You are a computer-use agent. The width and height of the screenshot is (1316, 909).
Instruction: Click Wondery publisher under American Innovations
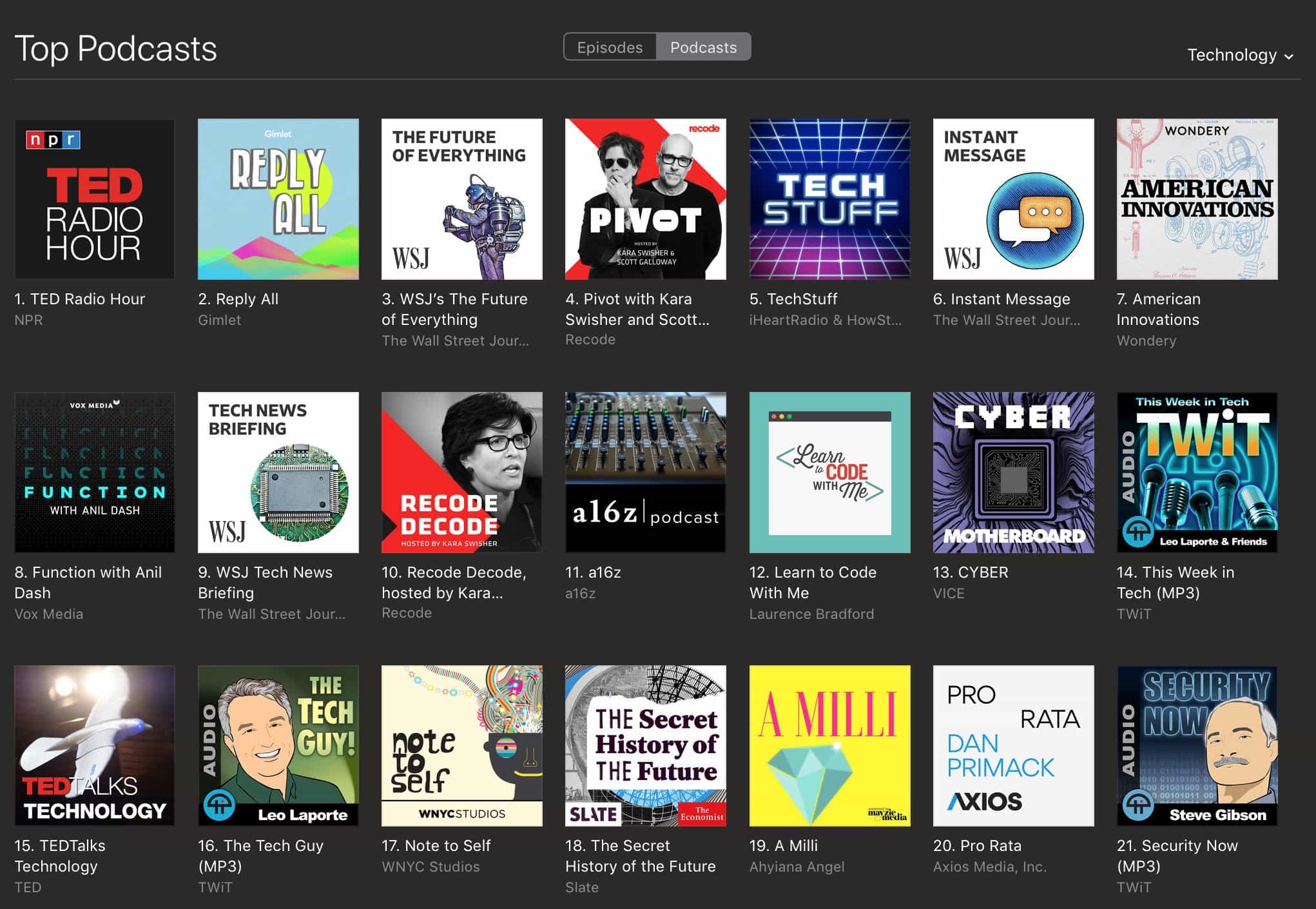click(x=1146, y=340)
